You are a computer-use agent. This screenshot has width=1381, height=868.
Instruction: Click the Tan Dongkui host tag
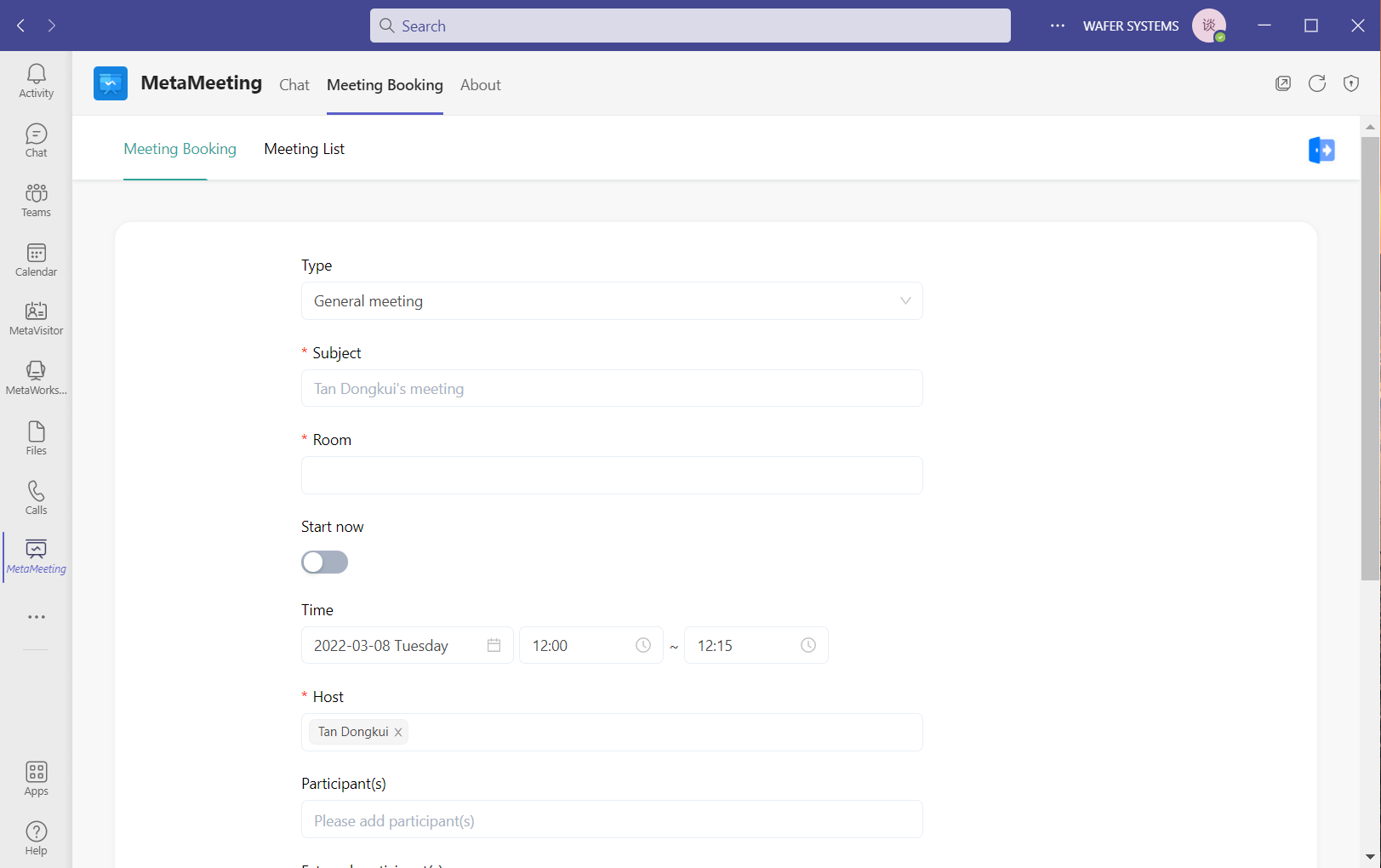(358, 732)
